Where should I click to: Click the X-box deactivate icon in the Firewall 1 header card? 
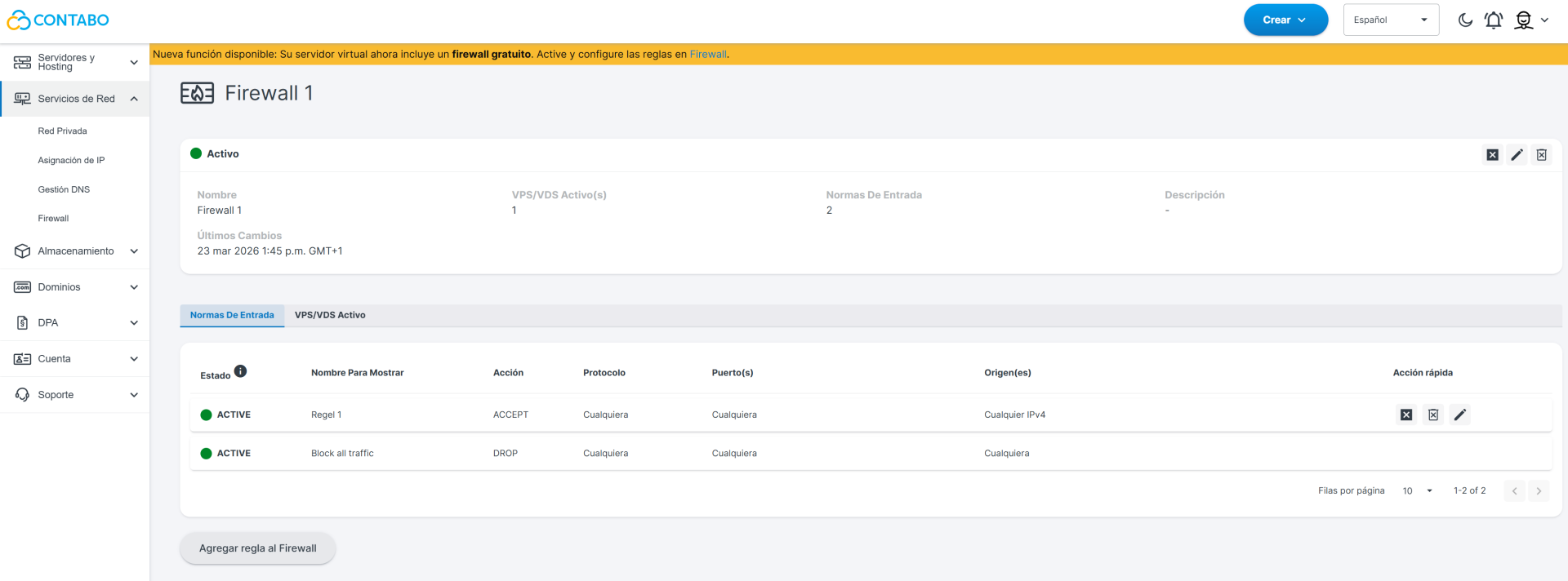(x=1492, y=155)
